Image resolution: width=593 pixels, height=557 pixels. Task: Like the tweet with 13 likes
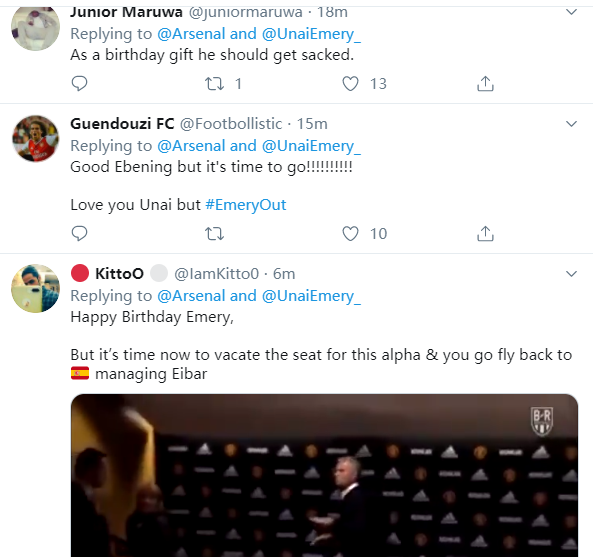pyautogui.click(x=350, y=83)
